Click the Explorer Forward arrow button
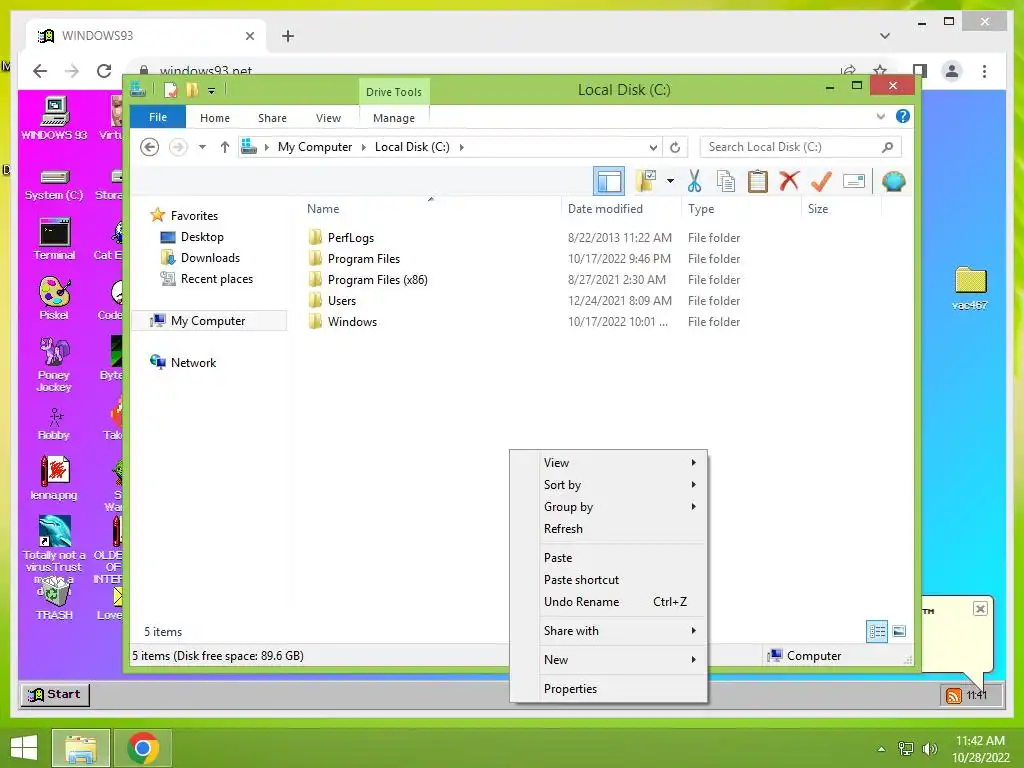The height and width of the screenshot is (768, 1024). [178, 147]
